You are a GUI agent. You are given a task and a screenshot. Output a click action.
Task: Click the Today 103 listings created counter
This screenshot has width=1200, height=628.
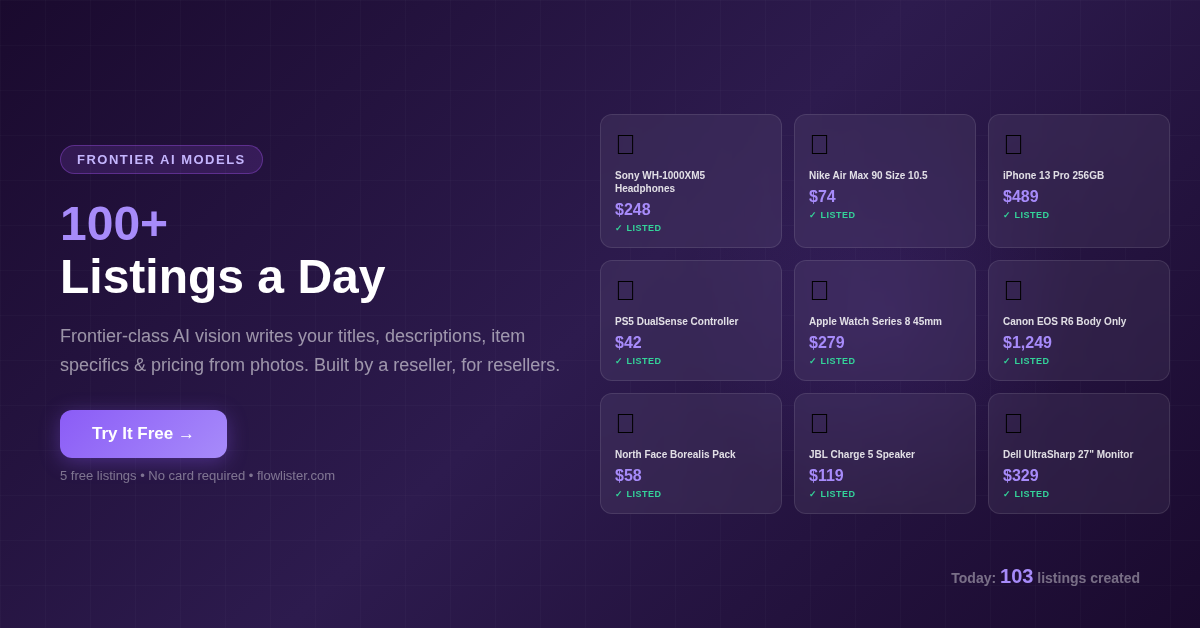click(x=1045, y=577)
